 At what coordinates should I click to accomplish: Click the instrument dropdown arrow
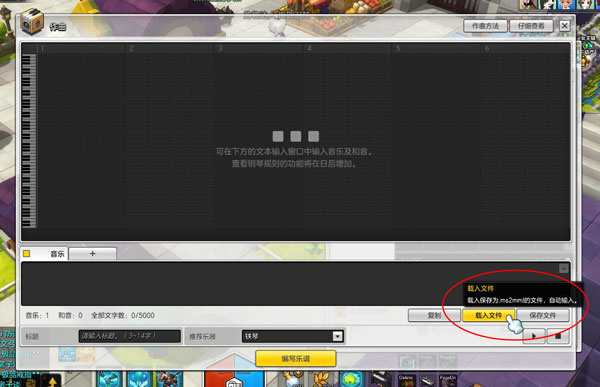(337, 336)
